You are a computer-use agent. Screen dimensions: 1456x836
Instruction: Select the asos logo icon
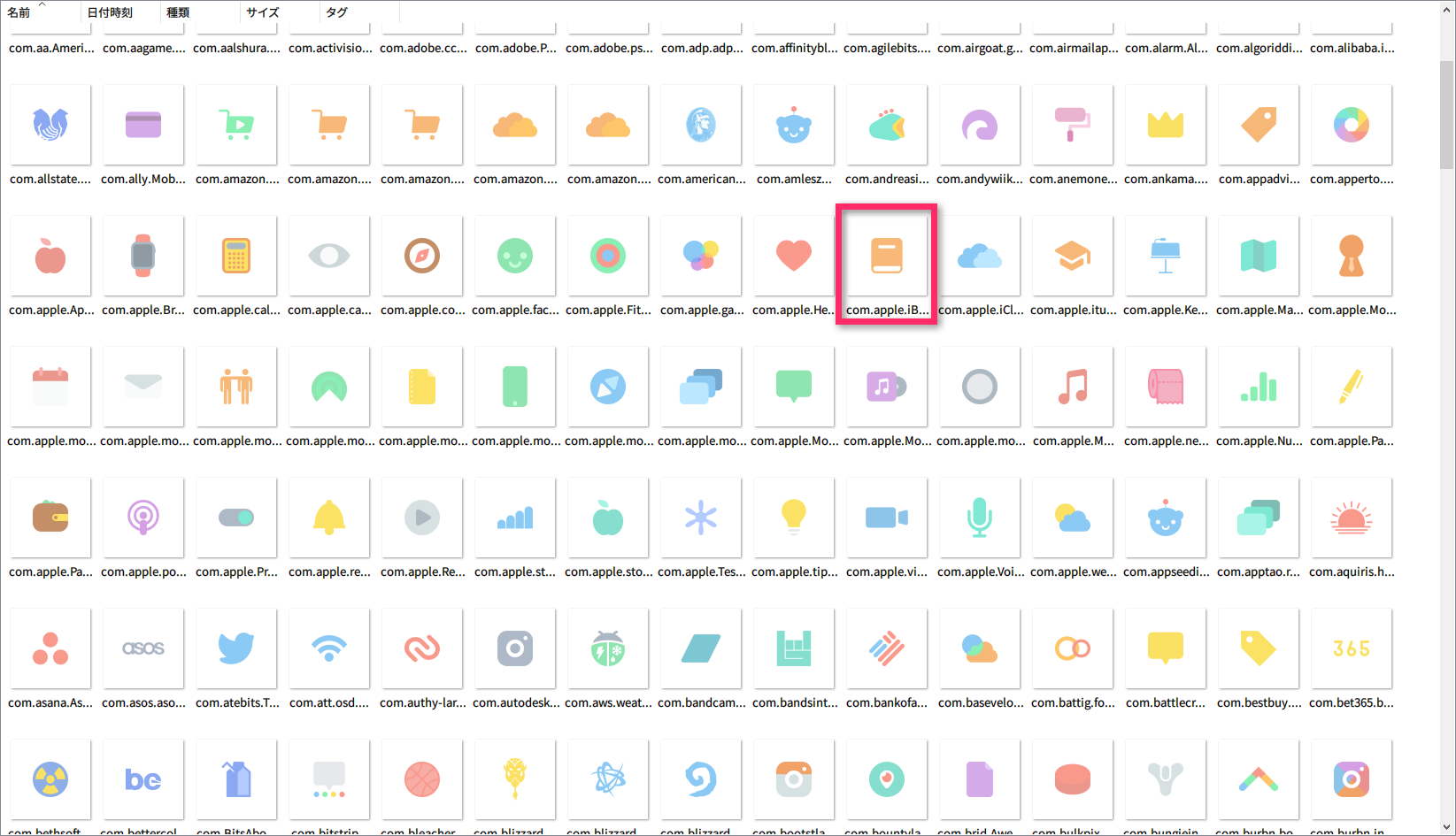pyautogui.click(x=143, y=648)
